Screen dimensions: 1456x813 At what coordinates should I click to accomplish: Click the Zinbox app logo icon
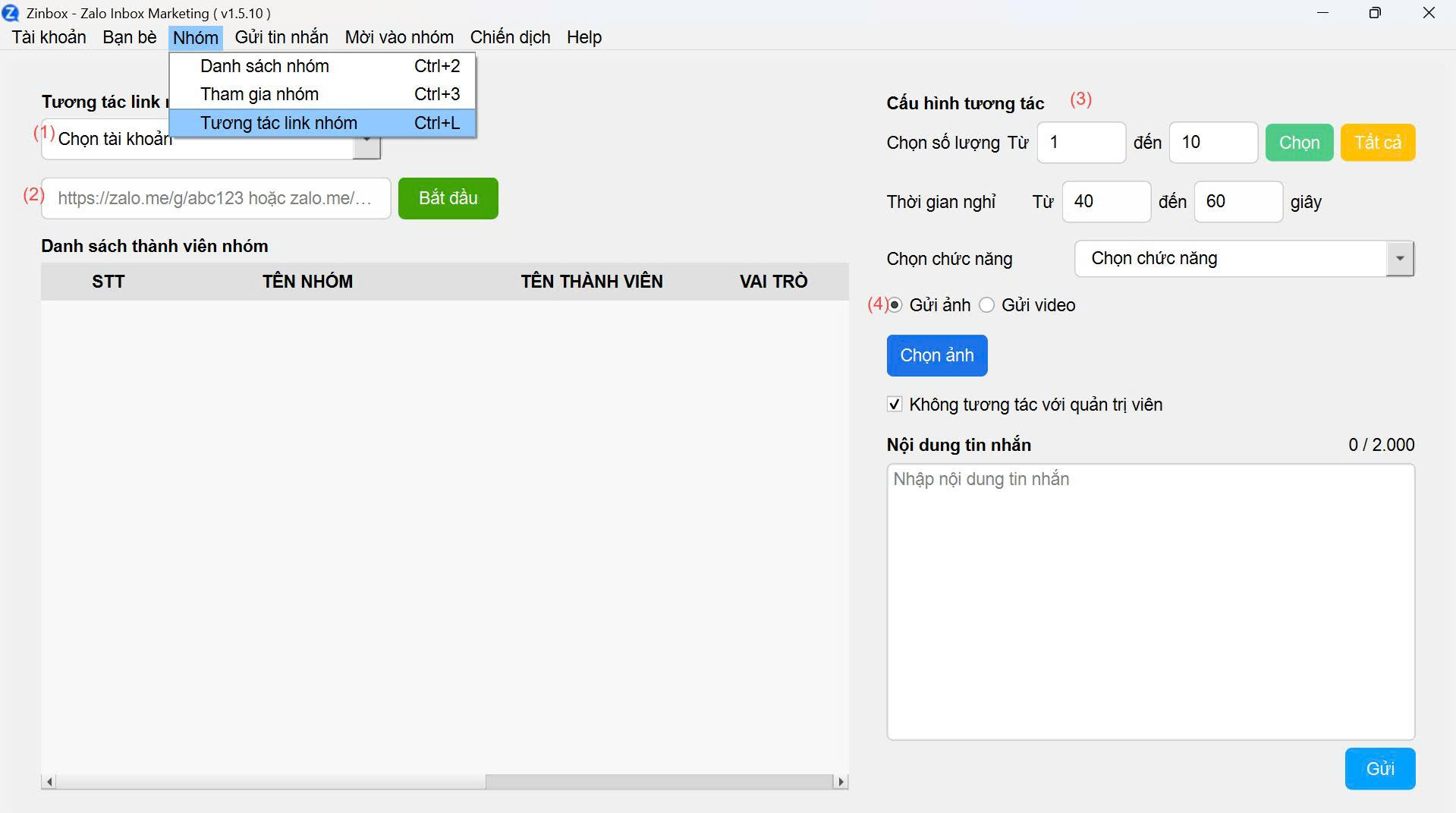[x=11, y=13]
